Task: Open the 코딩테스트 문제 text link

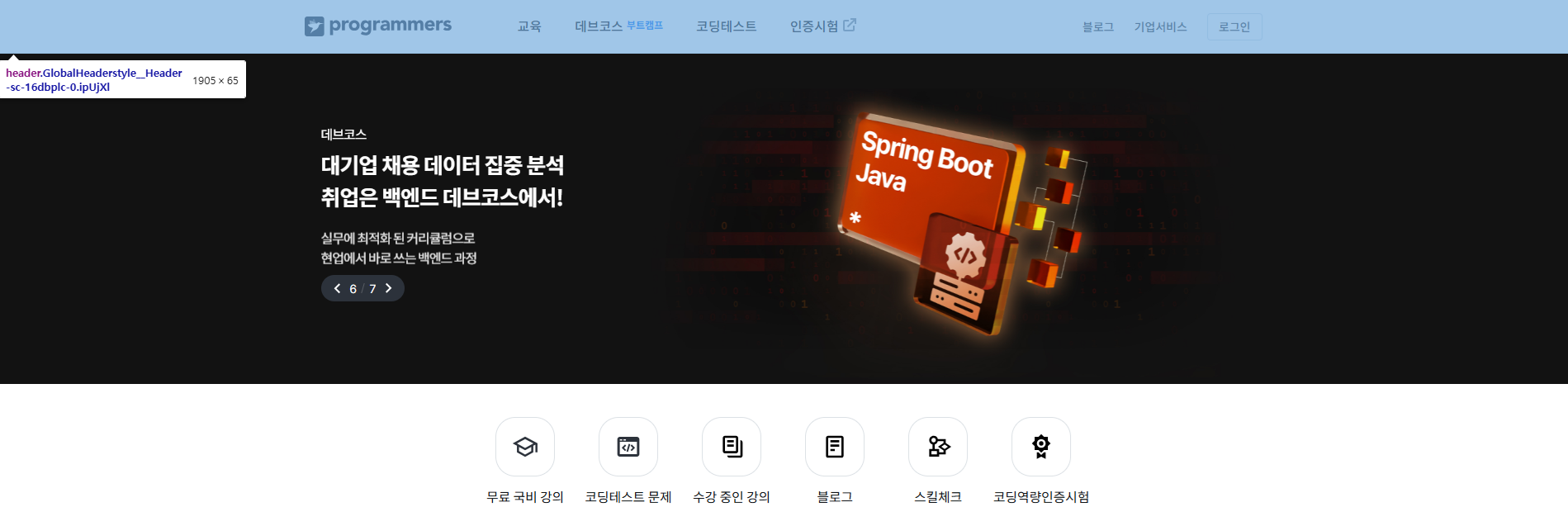Action: coord(628,497)
